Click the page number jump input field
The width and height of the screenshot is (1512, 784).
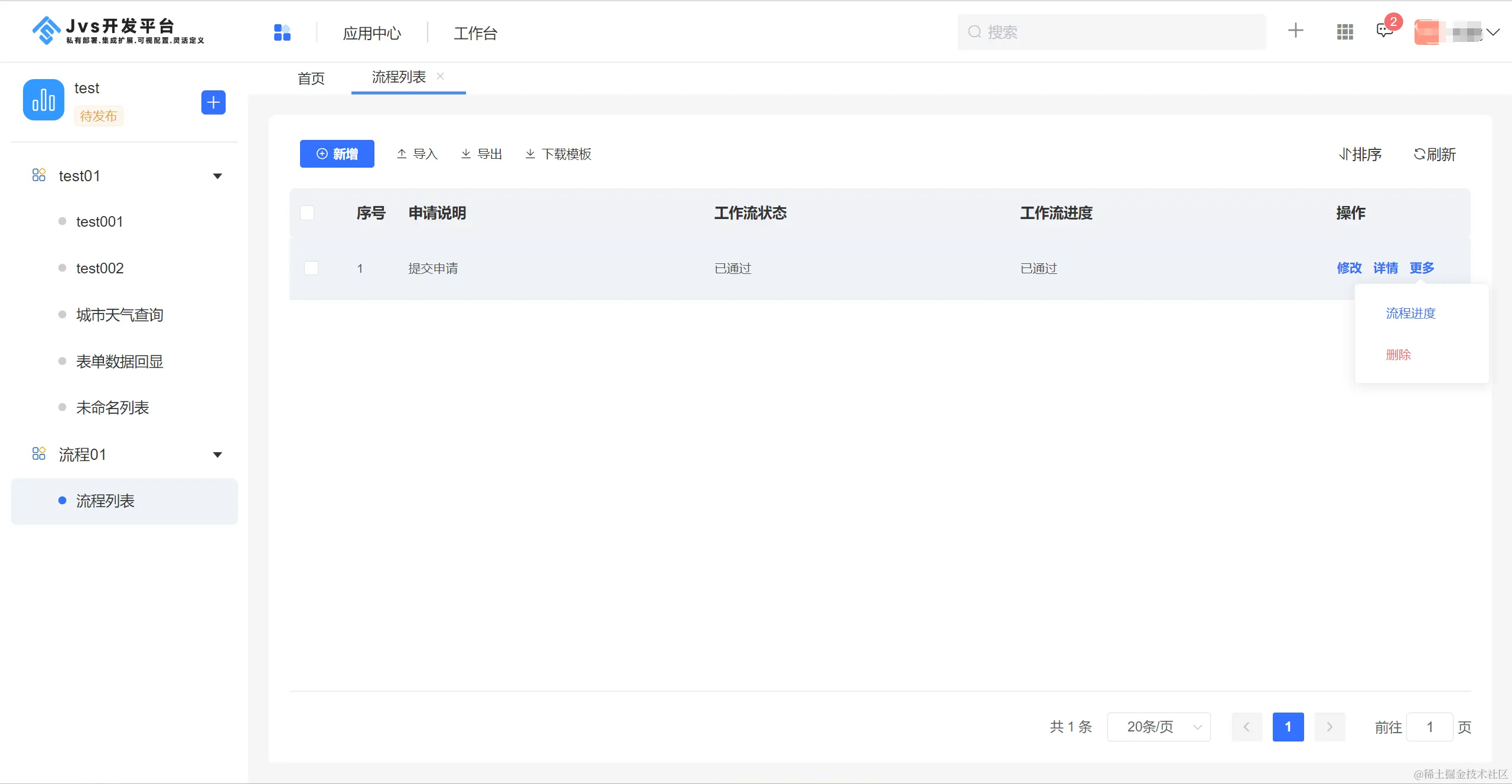(x=1429, y=727)
